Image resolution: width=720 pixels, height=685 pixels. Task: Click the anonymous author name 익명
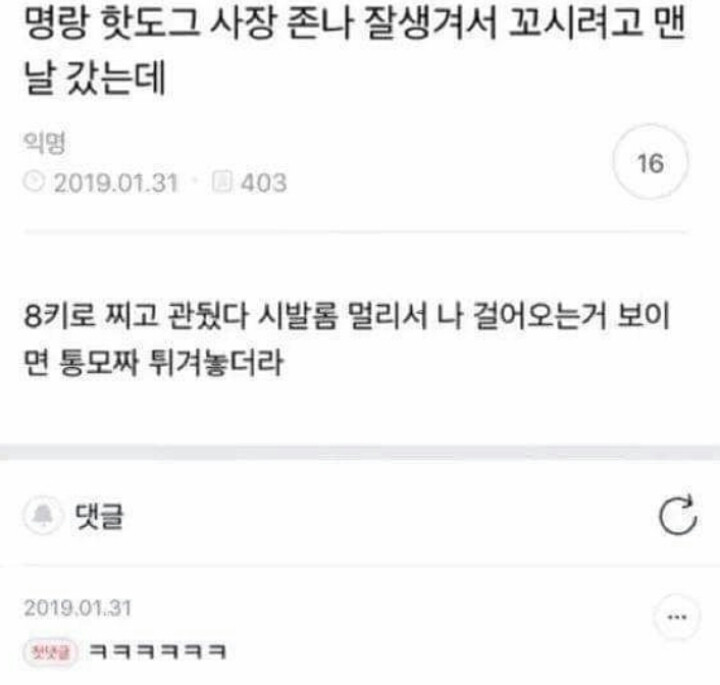45,142
